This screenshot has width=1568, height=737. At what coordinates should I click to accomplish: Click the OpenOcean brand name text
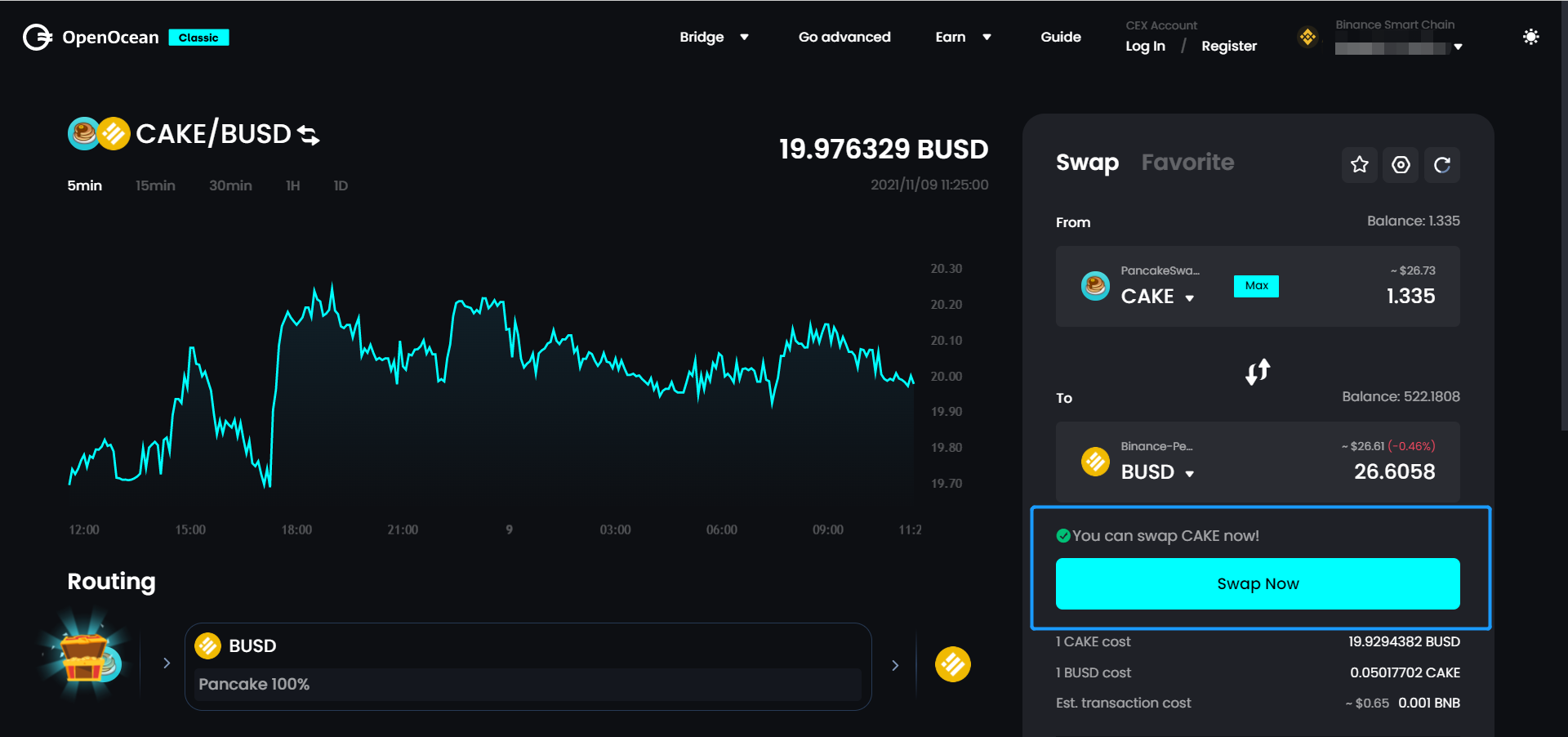110,38
